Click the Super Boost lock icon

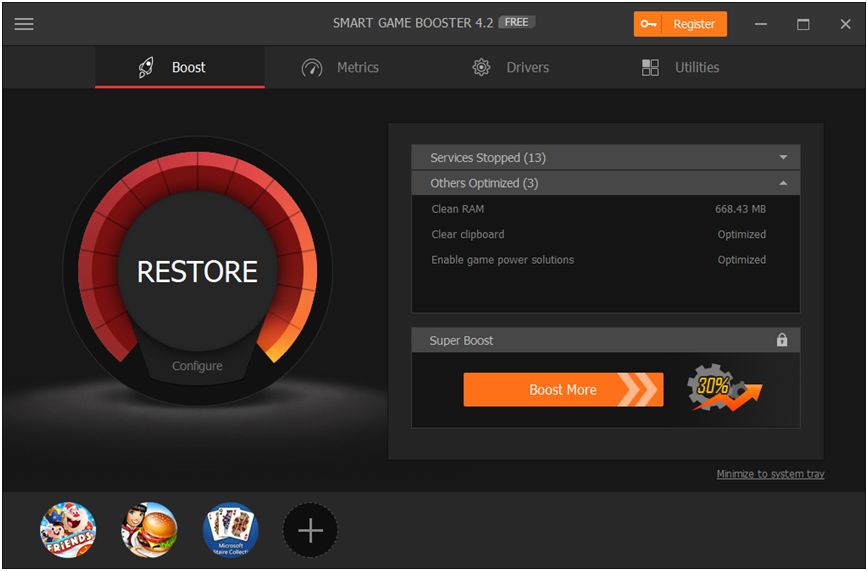782,339
